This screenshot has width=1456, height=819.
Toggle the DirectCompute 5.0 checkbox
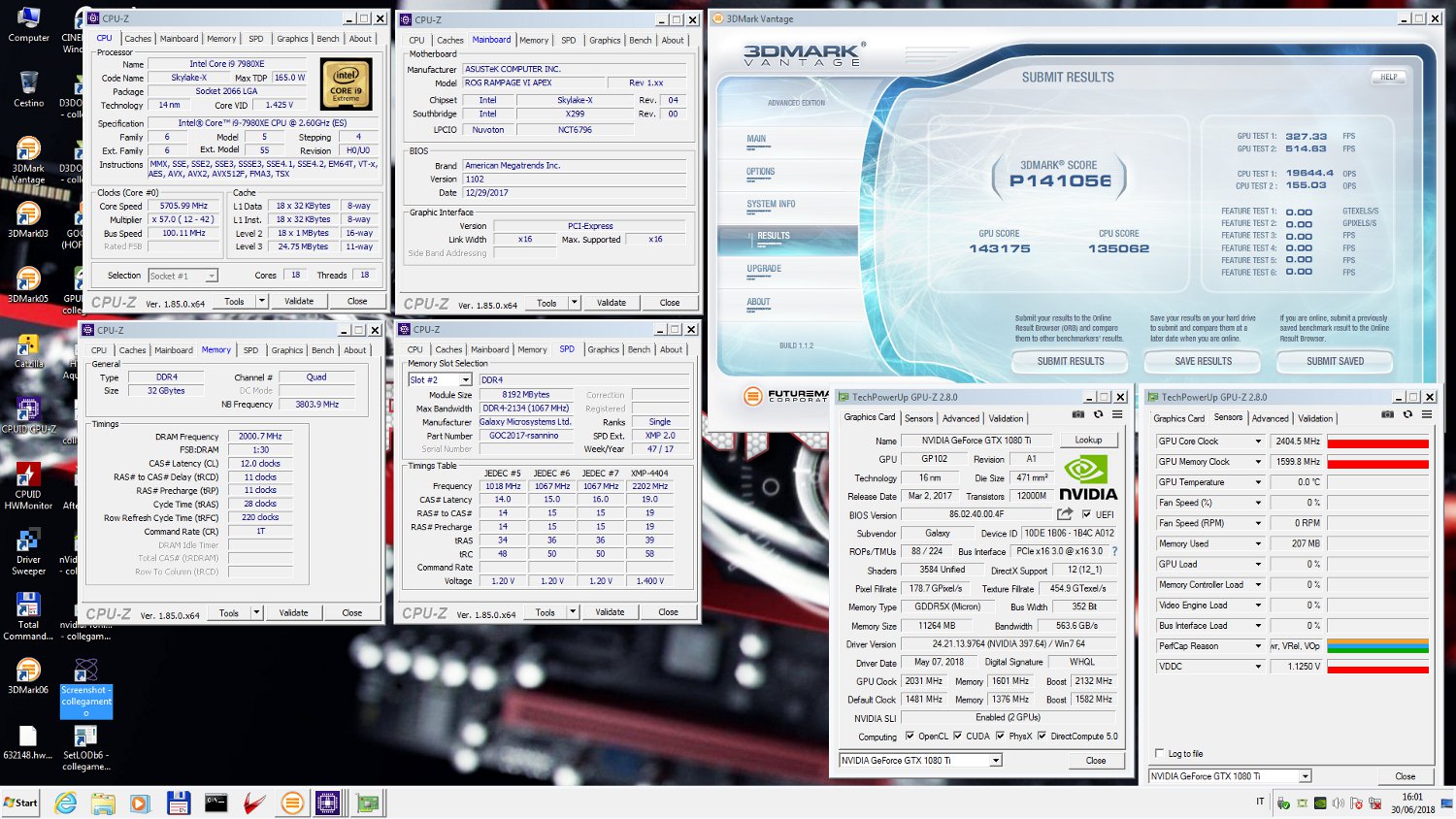click(x=1042, y=736)
